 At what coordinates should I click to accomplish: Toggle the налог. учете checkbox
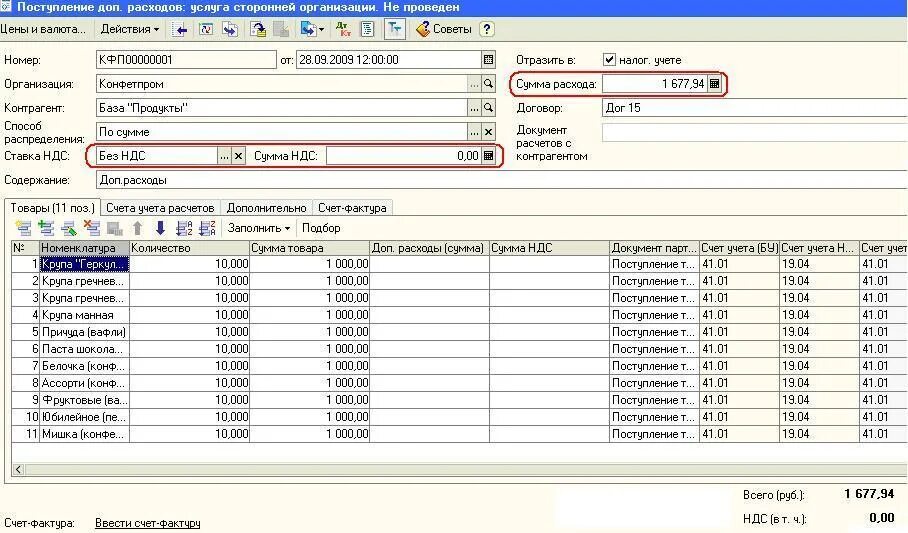coord(609,60)
